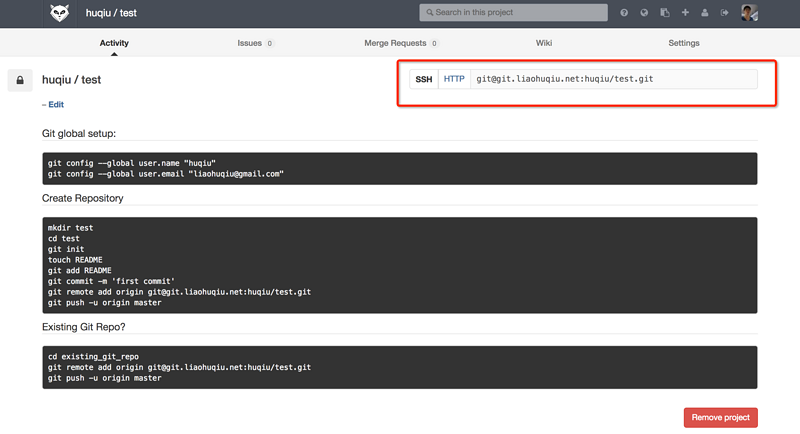
Task: Switch clone URL to HTTP
Action: (x=454, y=79)
